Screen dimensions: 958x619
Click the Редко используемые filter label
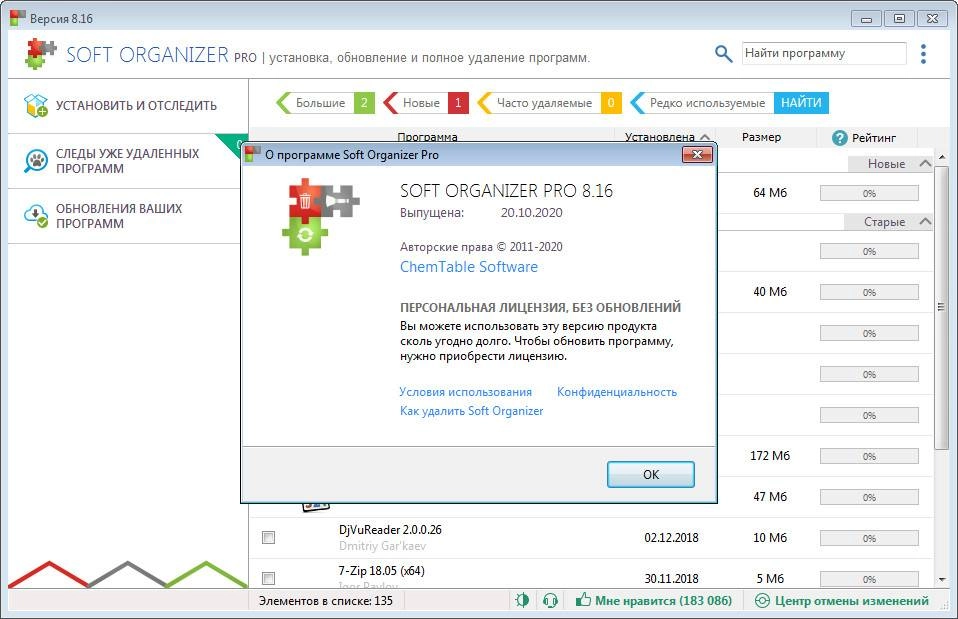click(707, 103)
